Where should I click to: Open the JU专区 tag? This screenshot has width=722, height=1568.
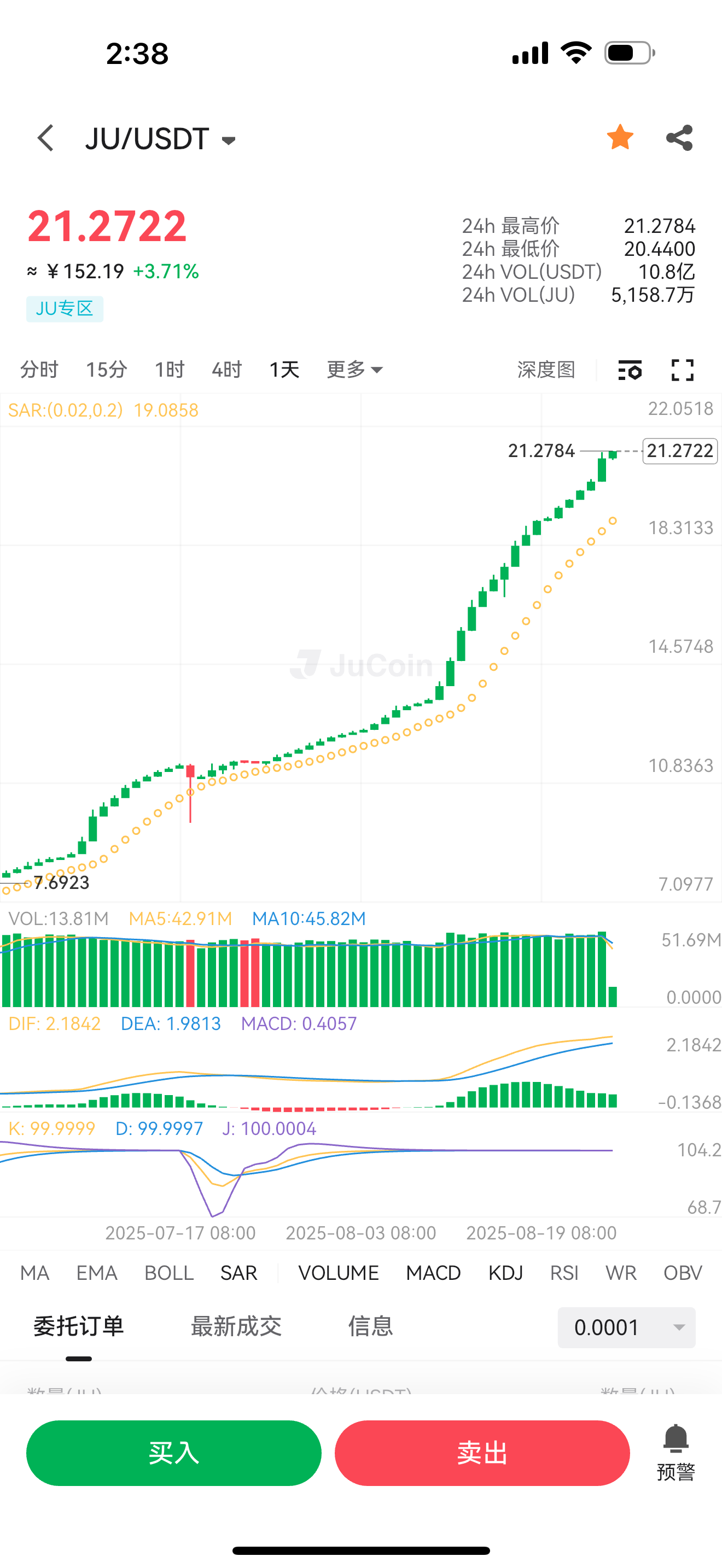(65, 308)
